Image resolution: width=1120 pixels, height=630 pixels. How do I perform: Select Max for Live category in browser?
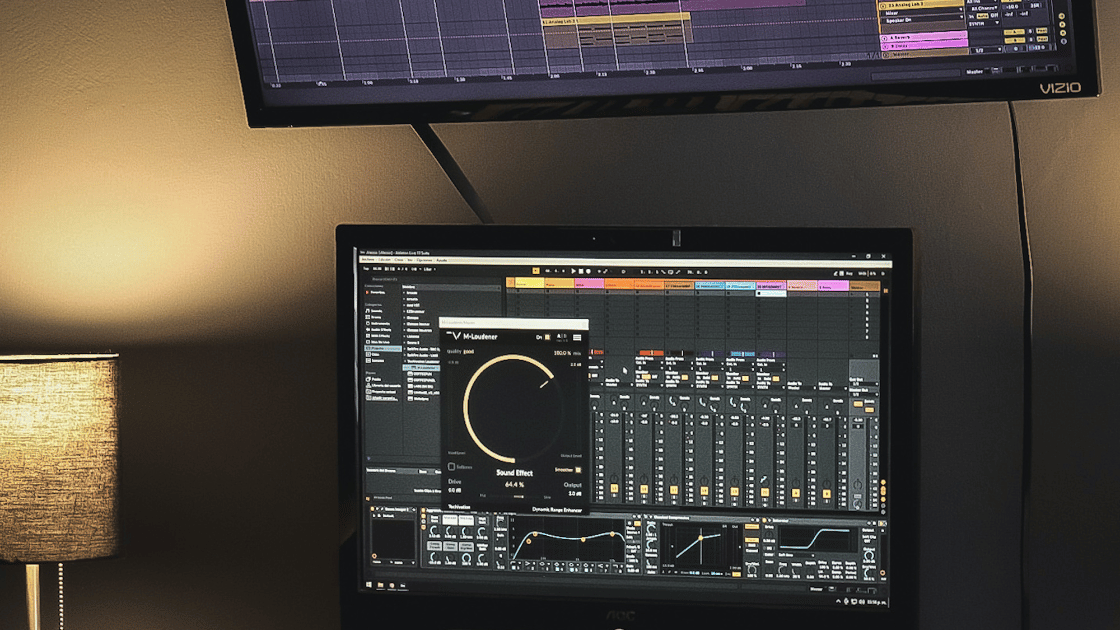[x=380, y=342]
